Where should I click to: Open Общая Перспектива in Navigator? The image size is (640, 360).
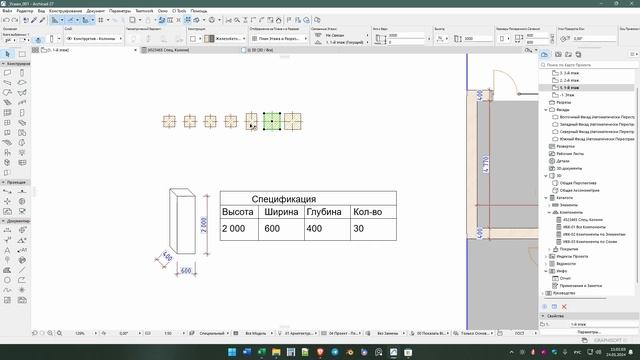[578, 183]
